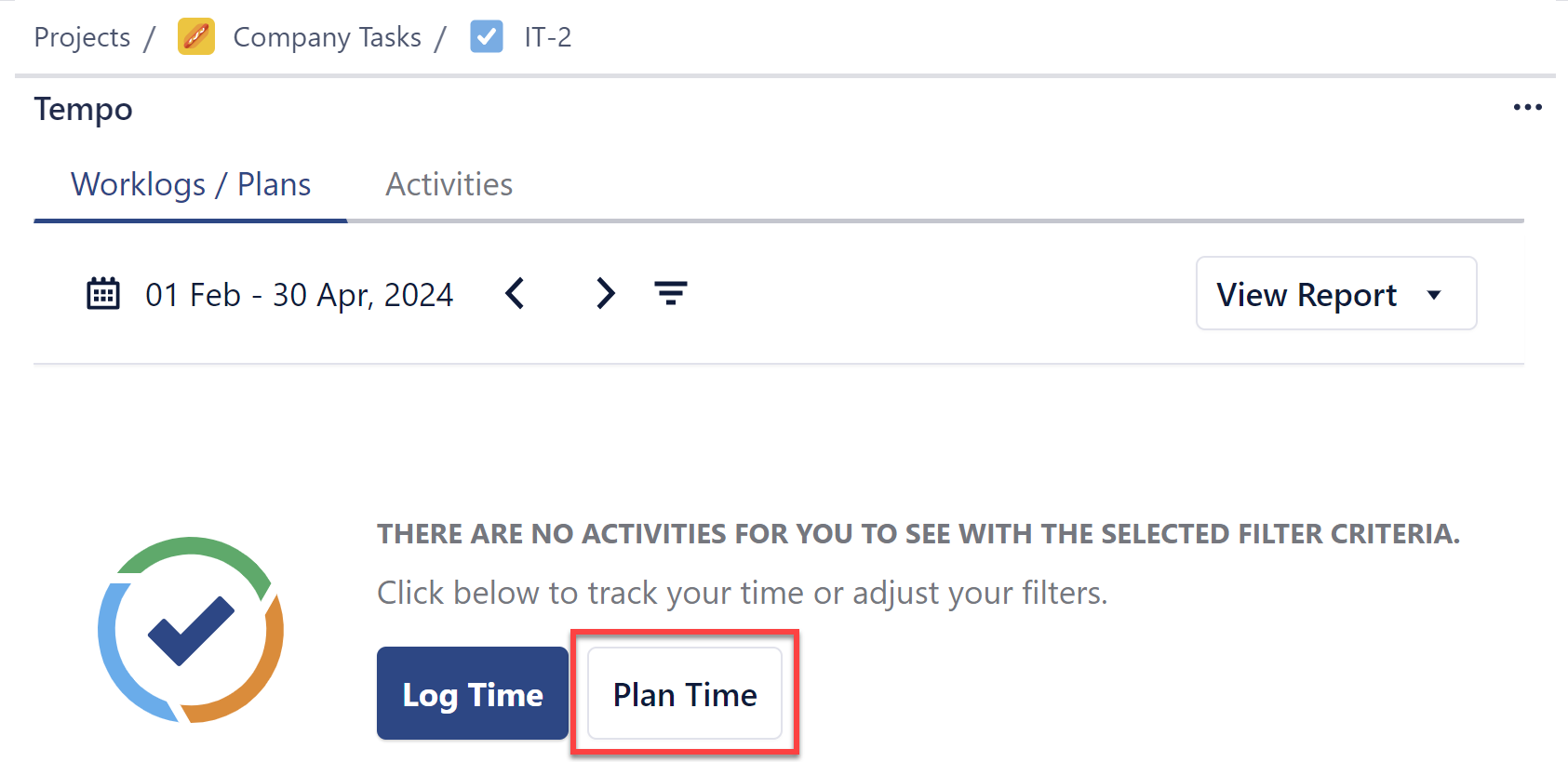Select the Worklogs / Plans tab
The image size is (1568, 762).
pyautogui.click(x=191, y=184)
